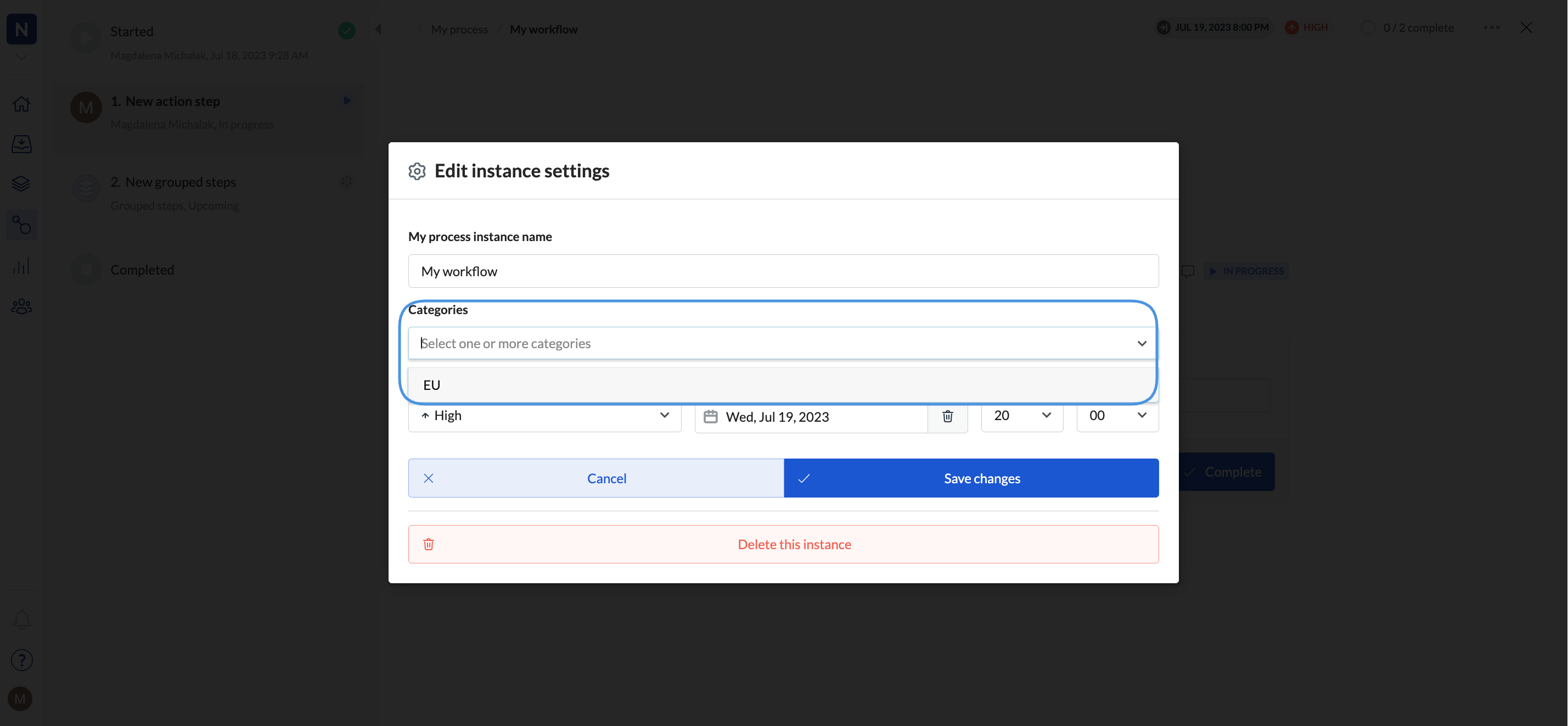Open notifications bell icon

pyautogui.click(x=21, y=619)
